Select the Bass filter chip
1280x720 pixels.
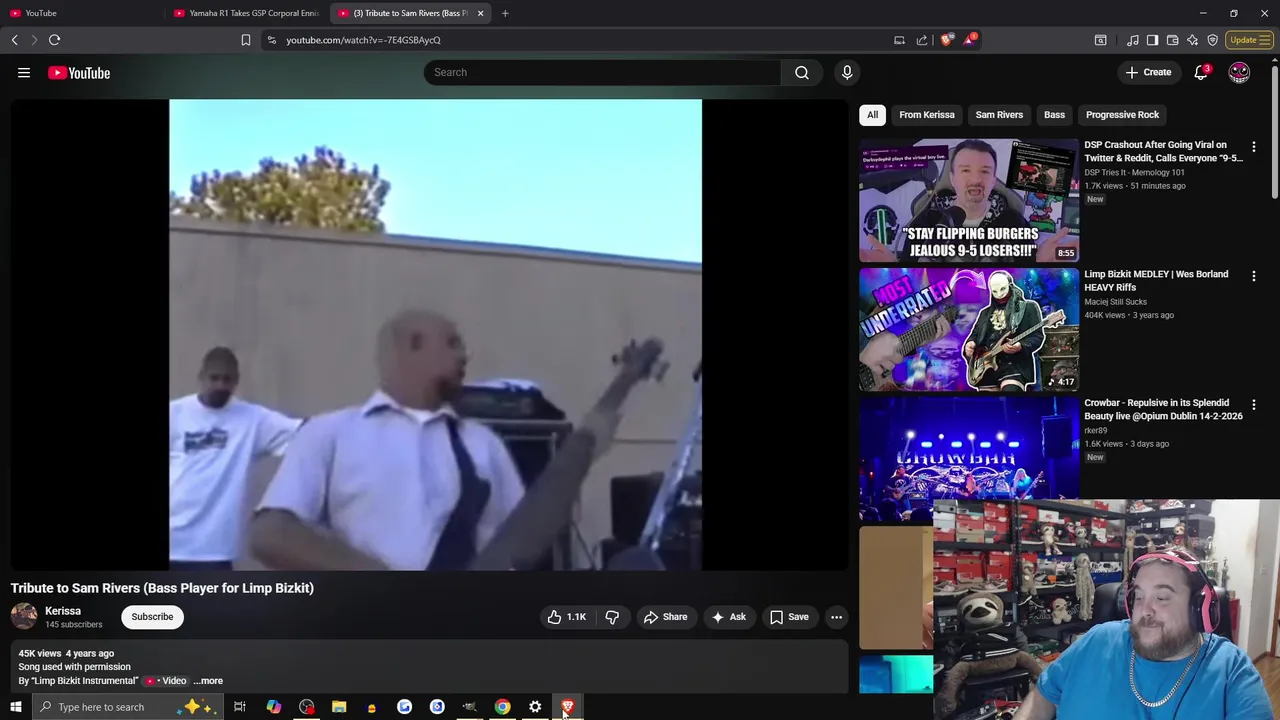pos(1054,115)
